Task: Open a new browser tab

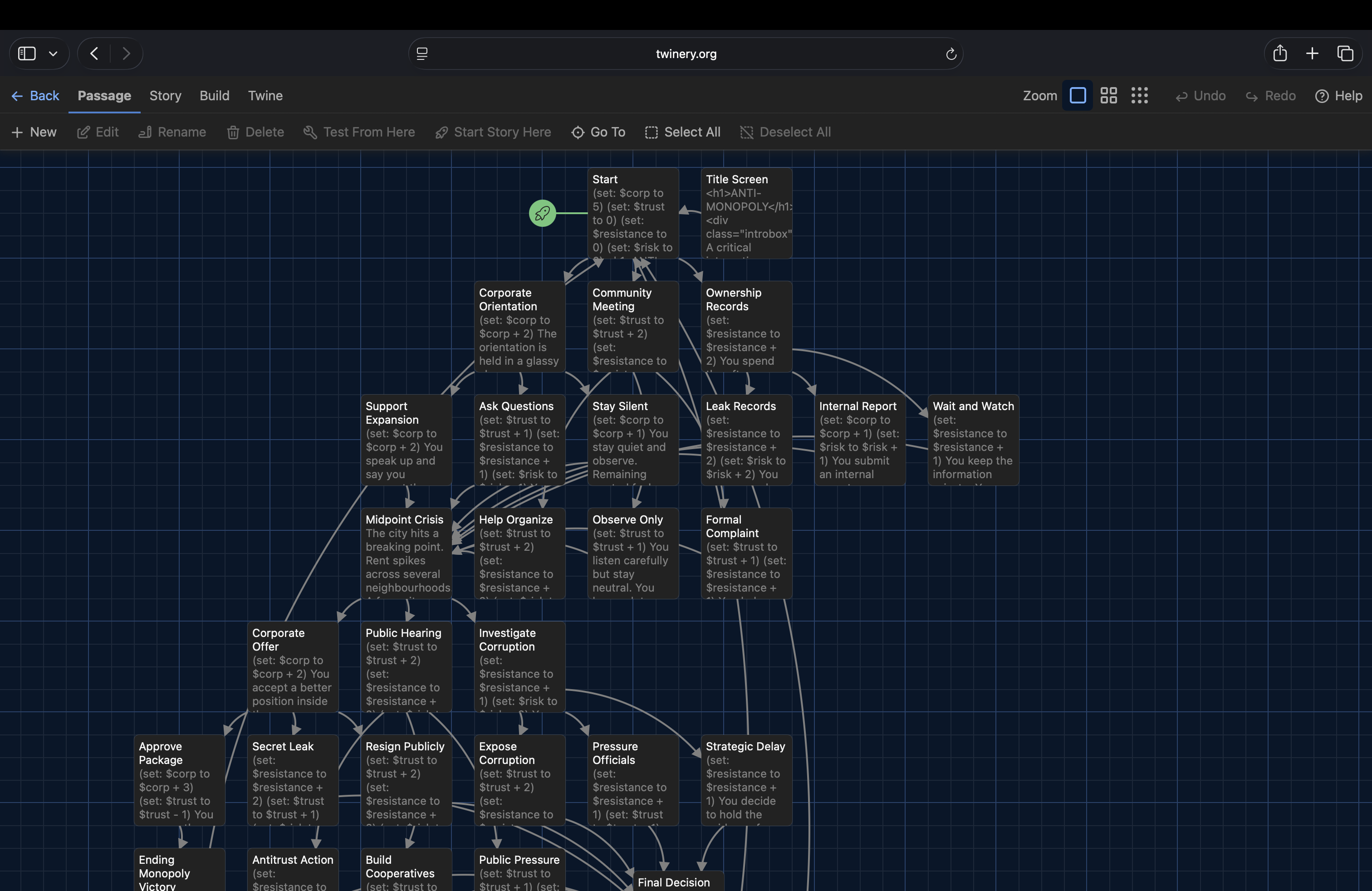Action: (x=1312, y=54)
